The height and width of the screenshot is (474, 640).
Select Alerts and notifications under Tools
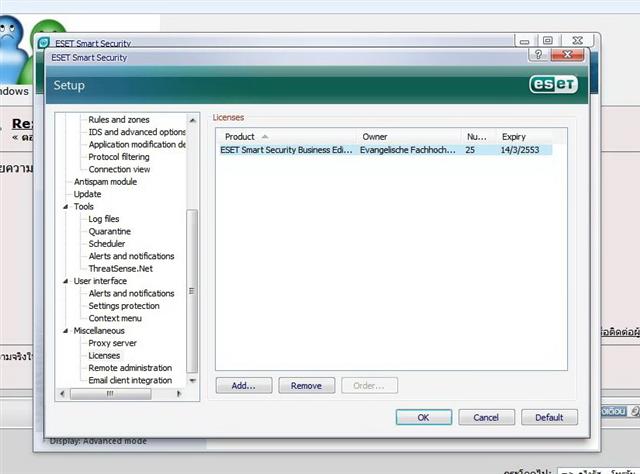131,256
